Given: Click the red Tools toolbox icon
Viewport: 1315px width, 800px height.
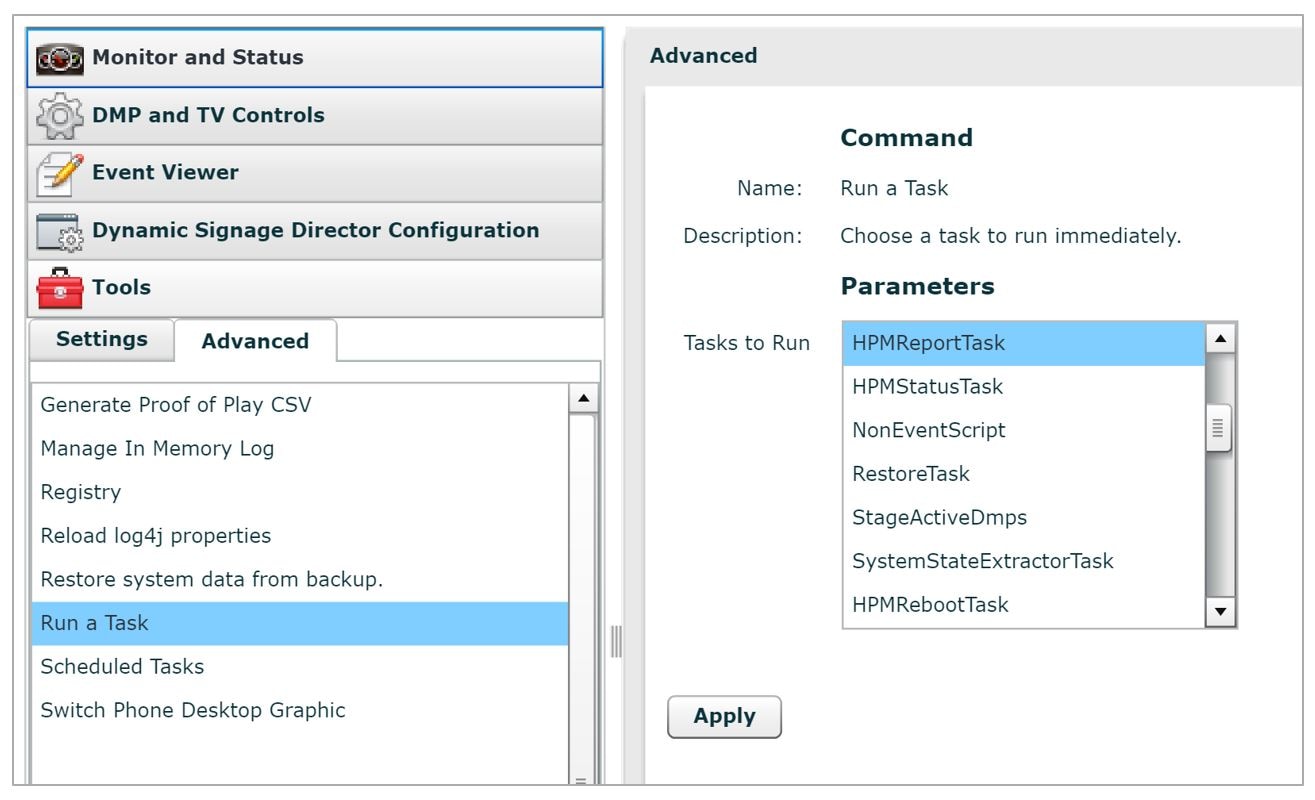Looking at the screenshot, I should (x=60, y=289).
